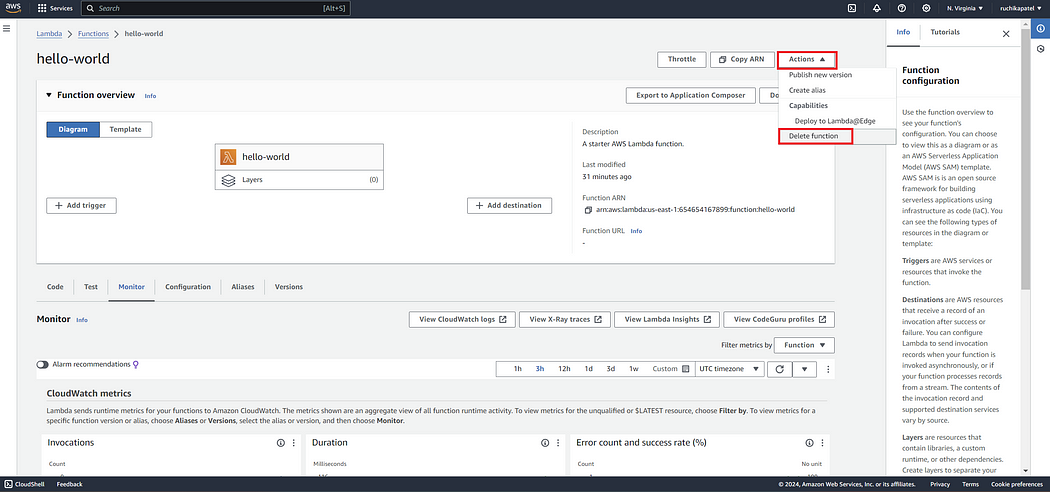Screen dimensions: 1050x492
Task: Open the Configuration tab
Action: [188, 286]
